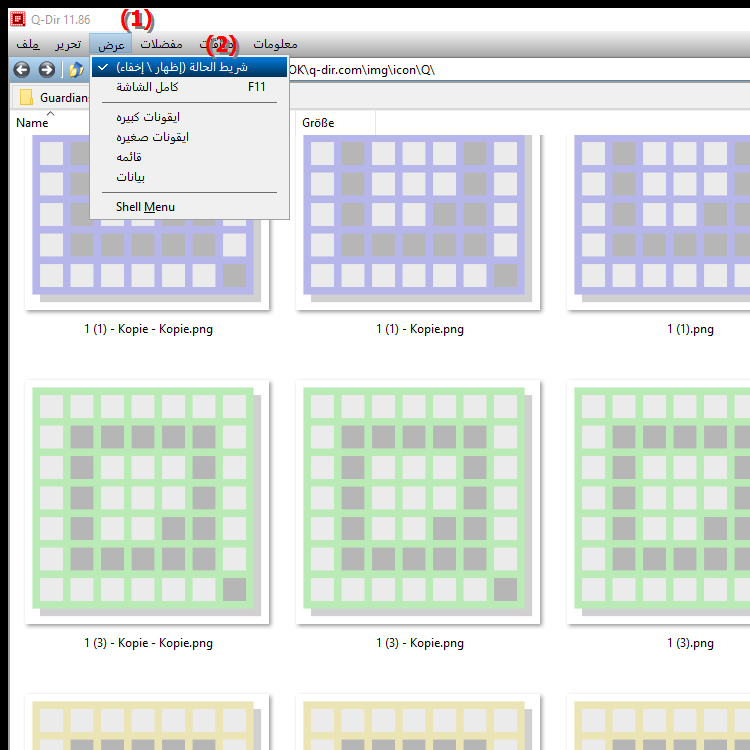The image size is (750, 750).
Task: Open the معلومات menu
Action: coord(275,44)
